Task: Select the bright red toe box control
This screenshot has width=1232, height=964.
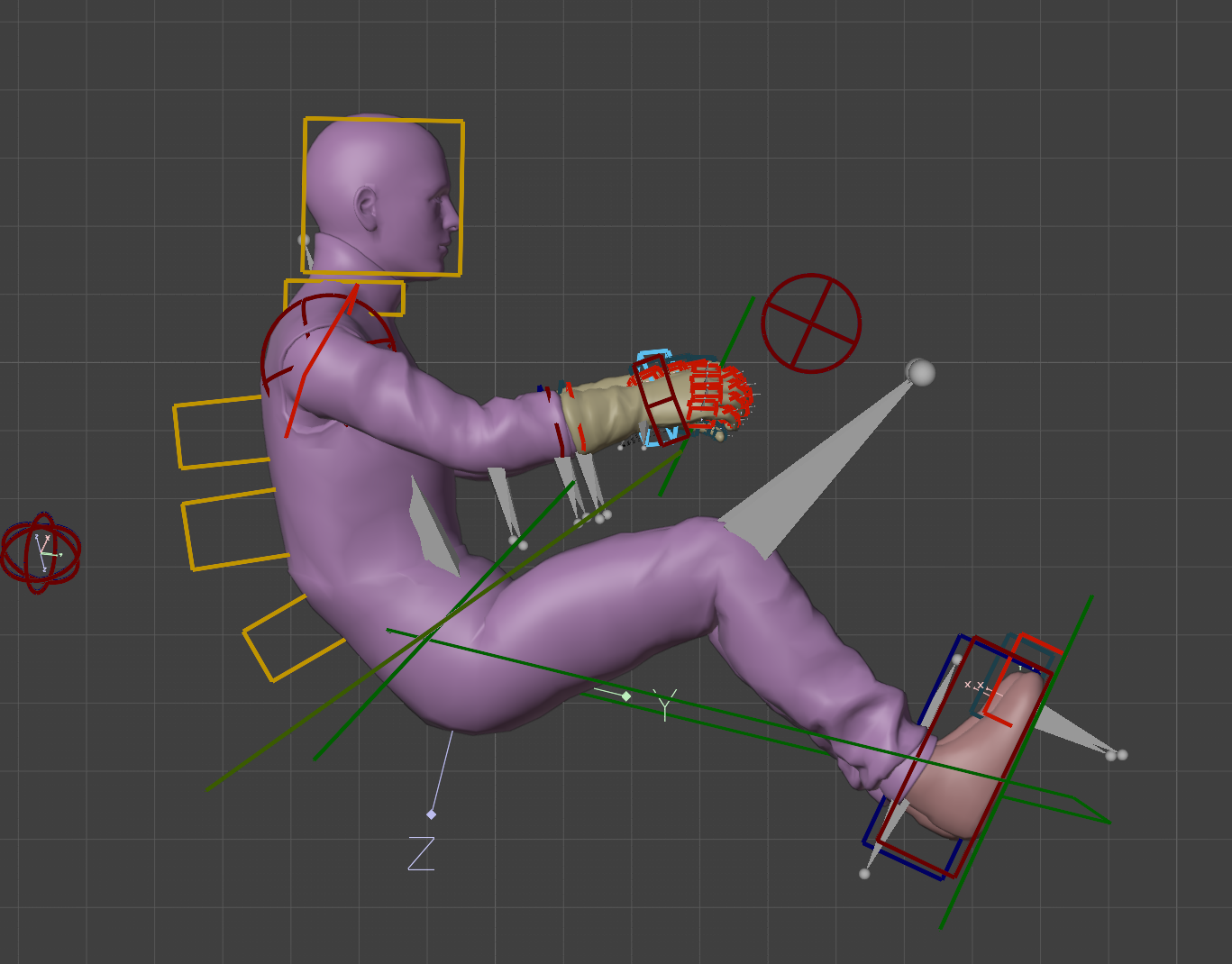Action: [1023, 679]
